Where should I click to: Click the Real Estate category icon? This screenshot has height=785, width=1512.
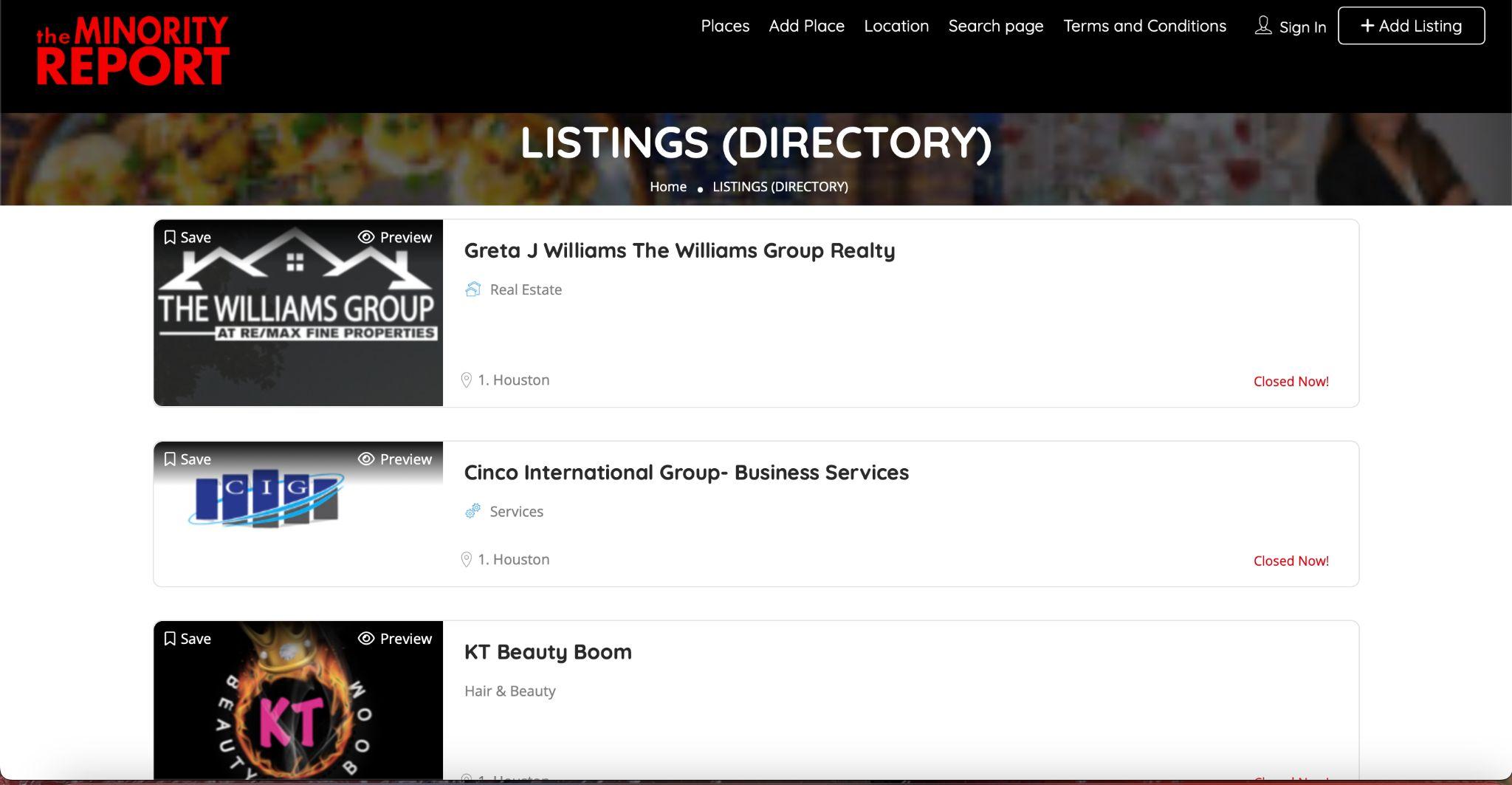pos(472,289)
